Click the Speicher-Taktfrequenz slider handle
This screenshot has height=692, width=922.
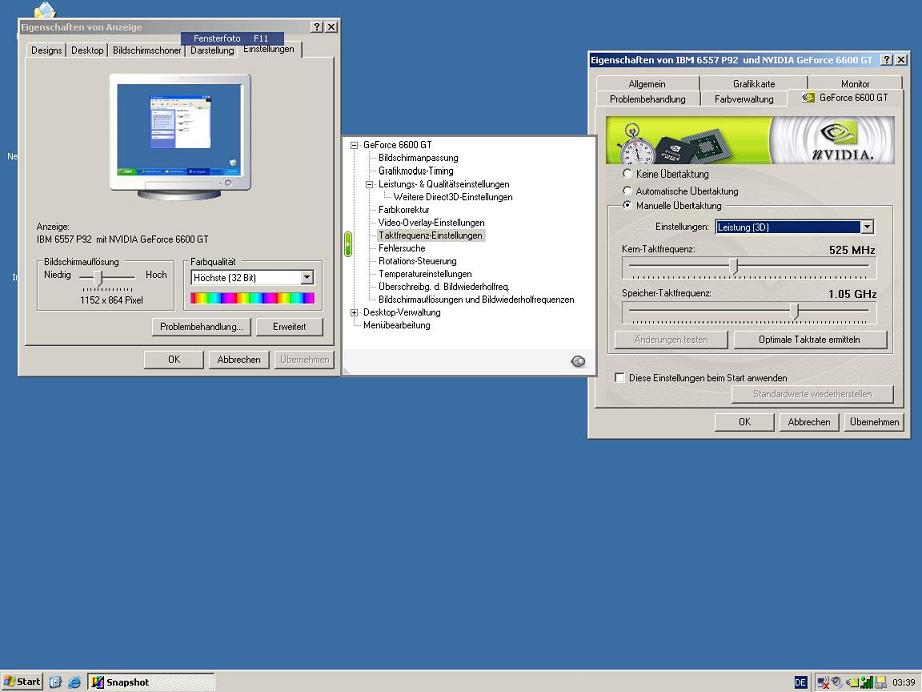click(796, 311)
